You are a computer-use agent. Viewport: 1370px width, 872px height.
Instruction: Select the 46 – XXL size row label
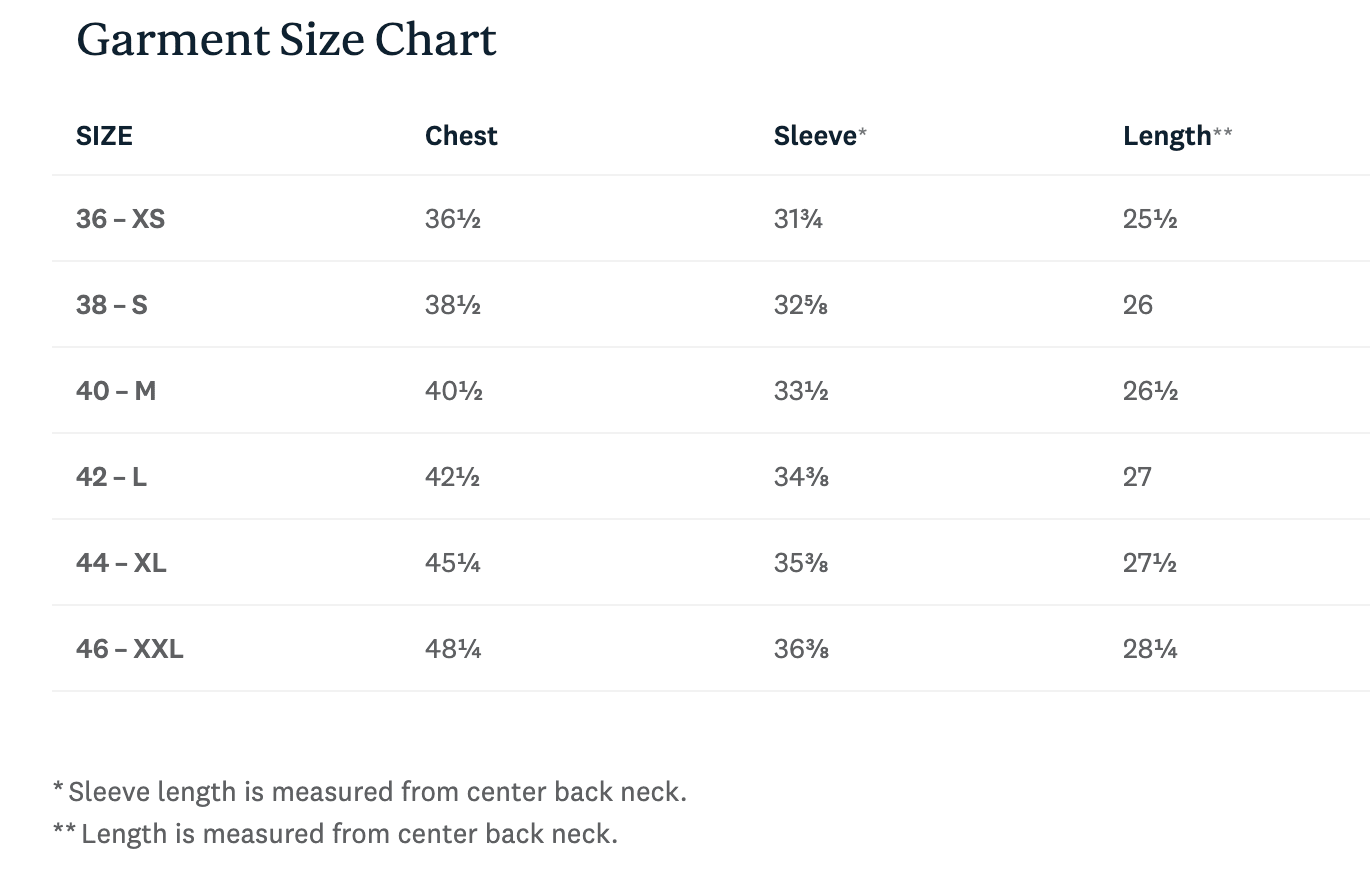[x=130, y=649]
